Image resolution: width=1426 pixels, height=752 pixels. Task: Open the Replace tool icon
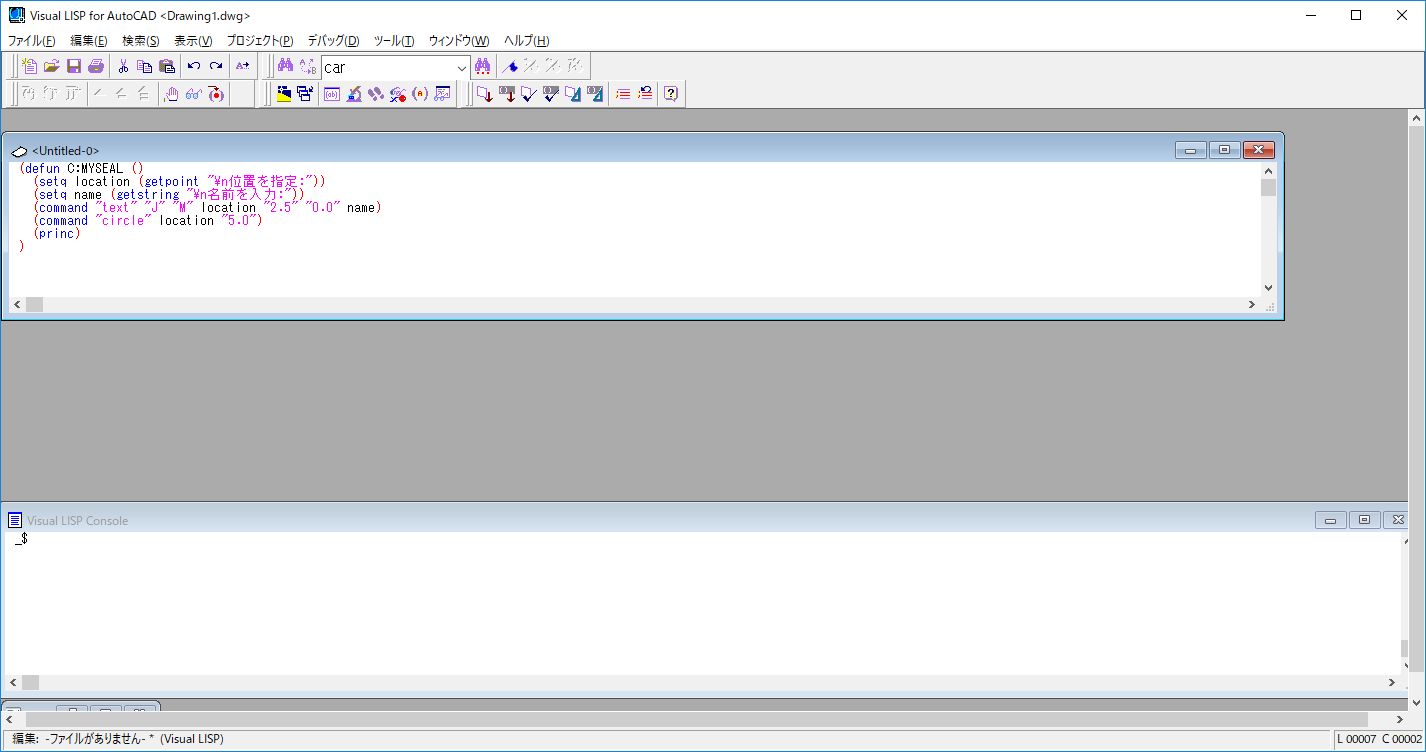pos(307,67)
